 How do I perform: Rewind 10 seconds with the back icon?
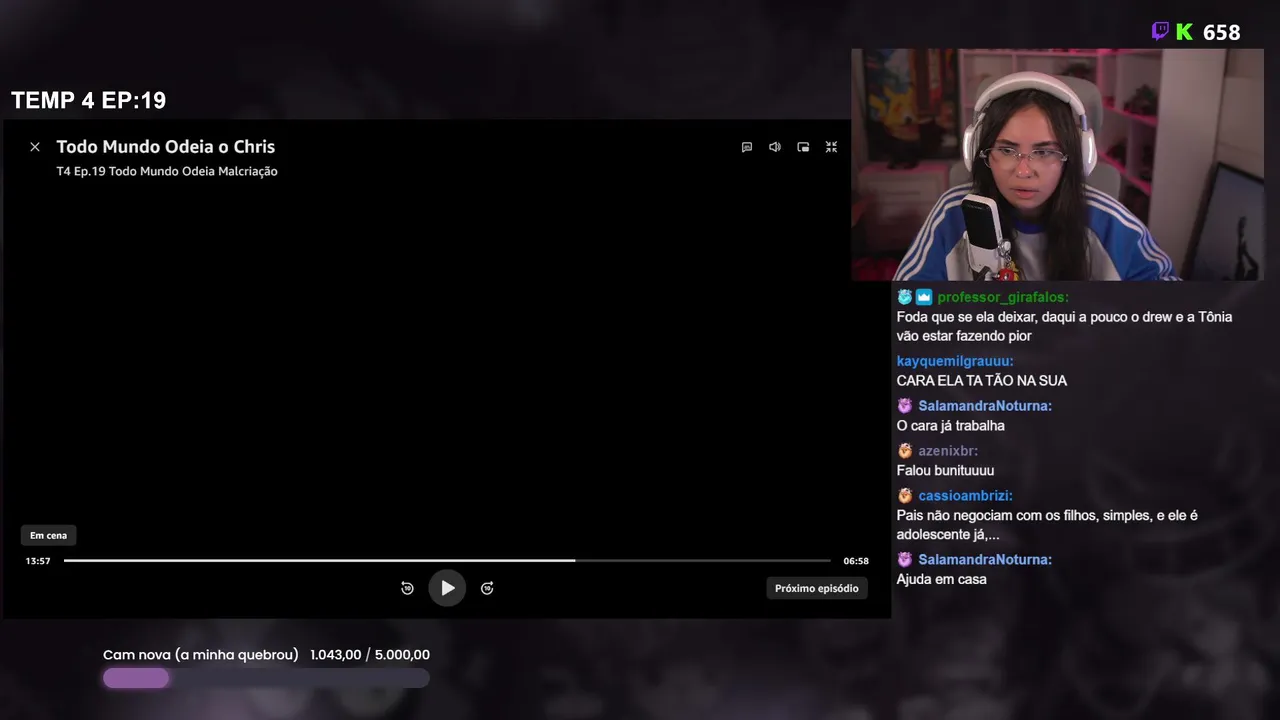407,588
